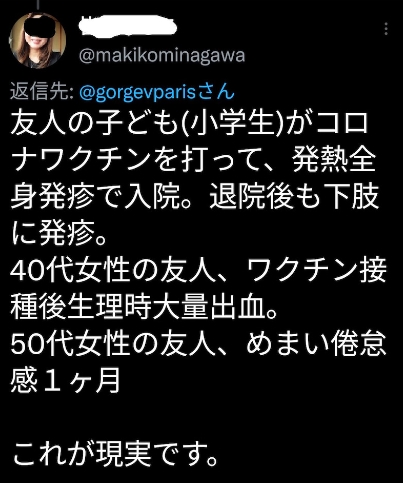This screenshot has height=483, width=403.
Task: Click the line starting 身発疹で入院
Action: pos(195,197)
